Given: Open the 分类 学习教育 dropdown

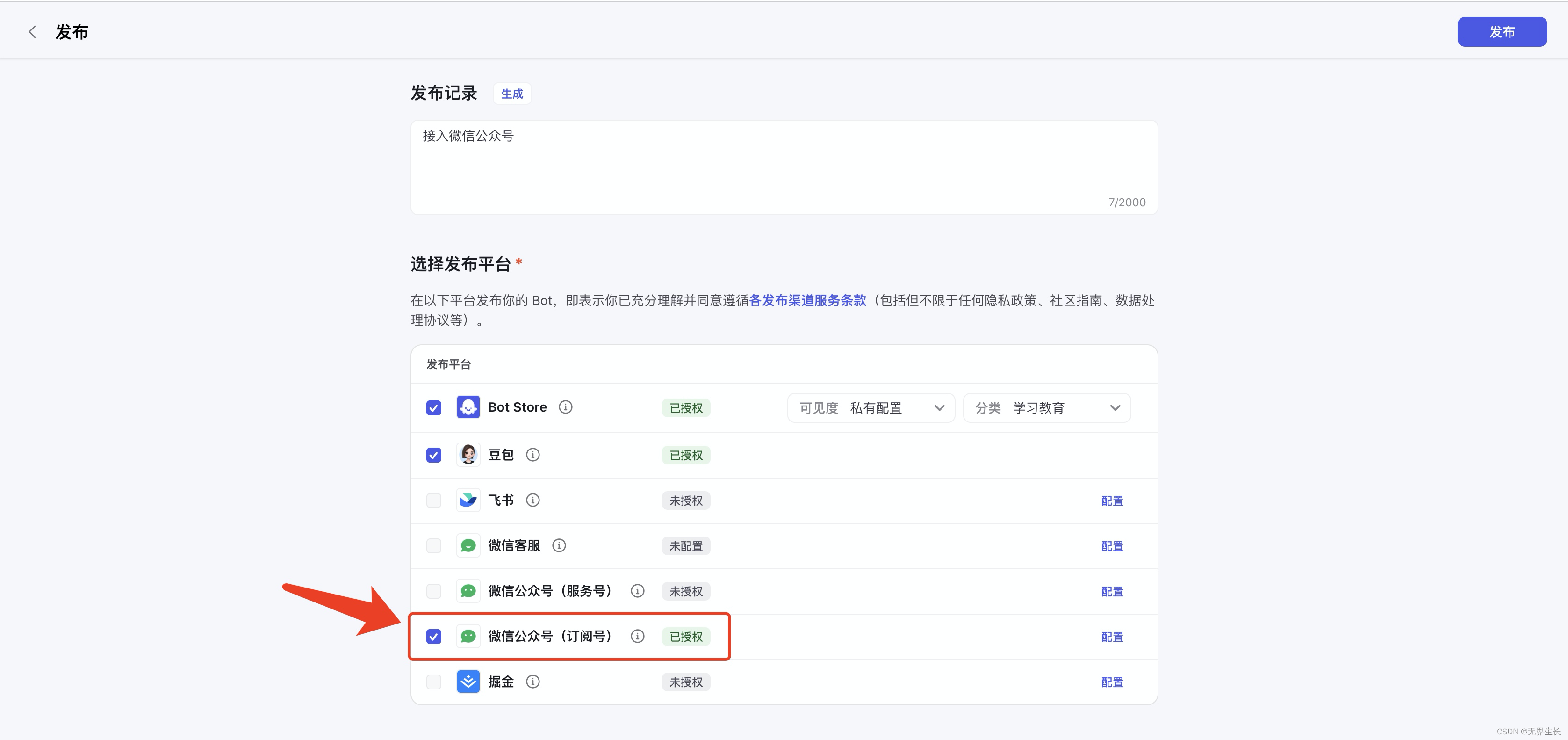Looking at the screenshot, I should pyautogui.click(x=1046, y=408).
